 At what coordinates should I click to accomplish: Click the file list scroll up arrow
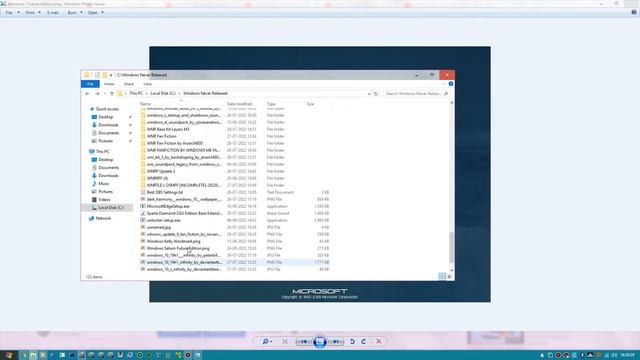click(x=451, y=103)
